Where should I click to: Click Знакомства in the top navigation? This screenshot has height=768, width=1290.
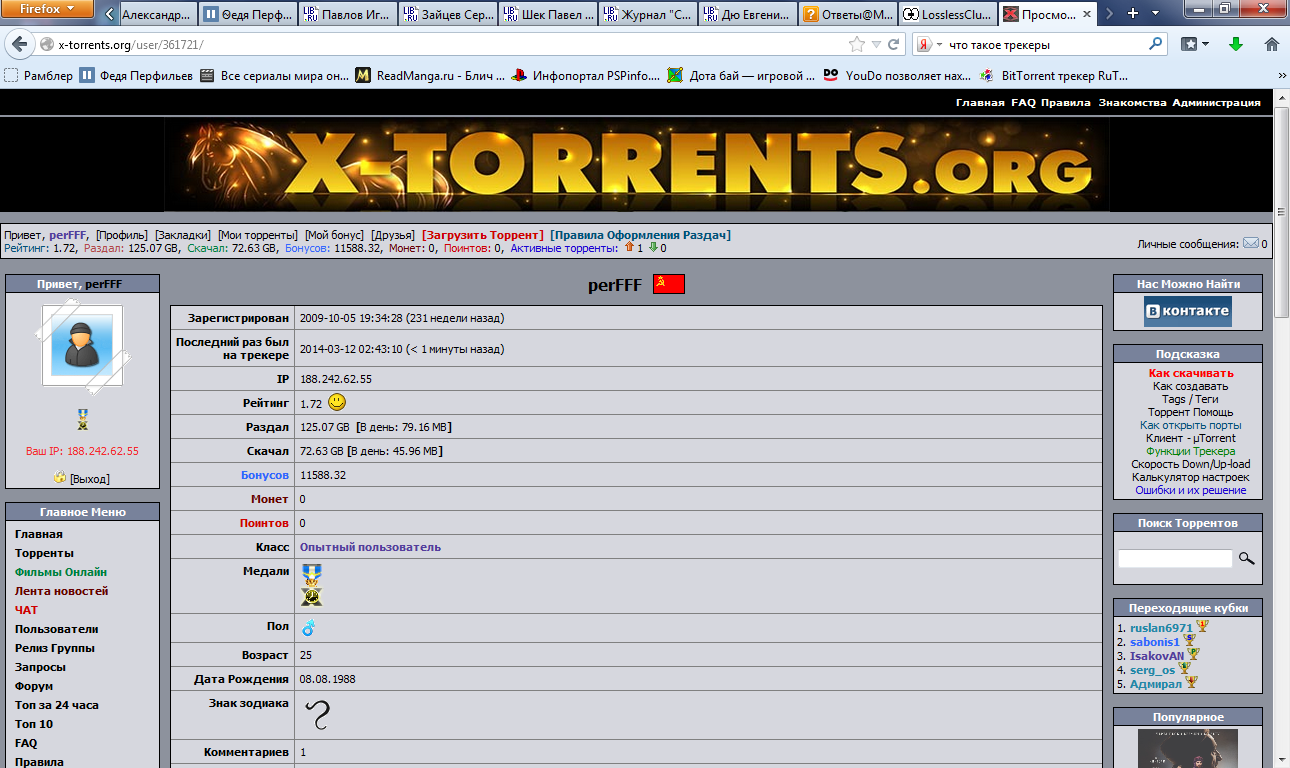1132,103
